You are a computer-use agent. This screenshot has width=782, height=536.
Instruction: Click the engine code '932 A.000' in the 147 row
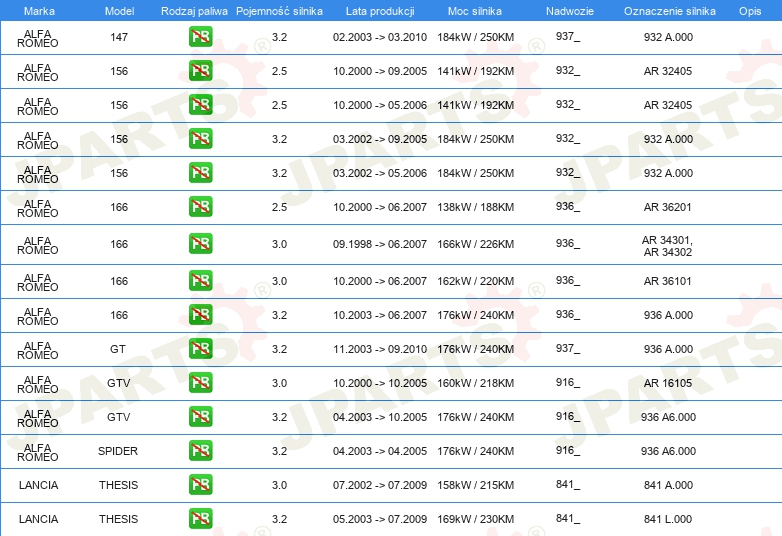[x=668, y=37]
